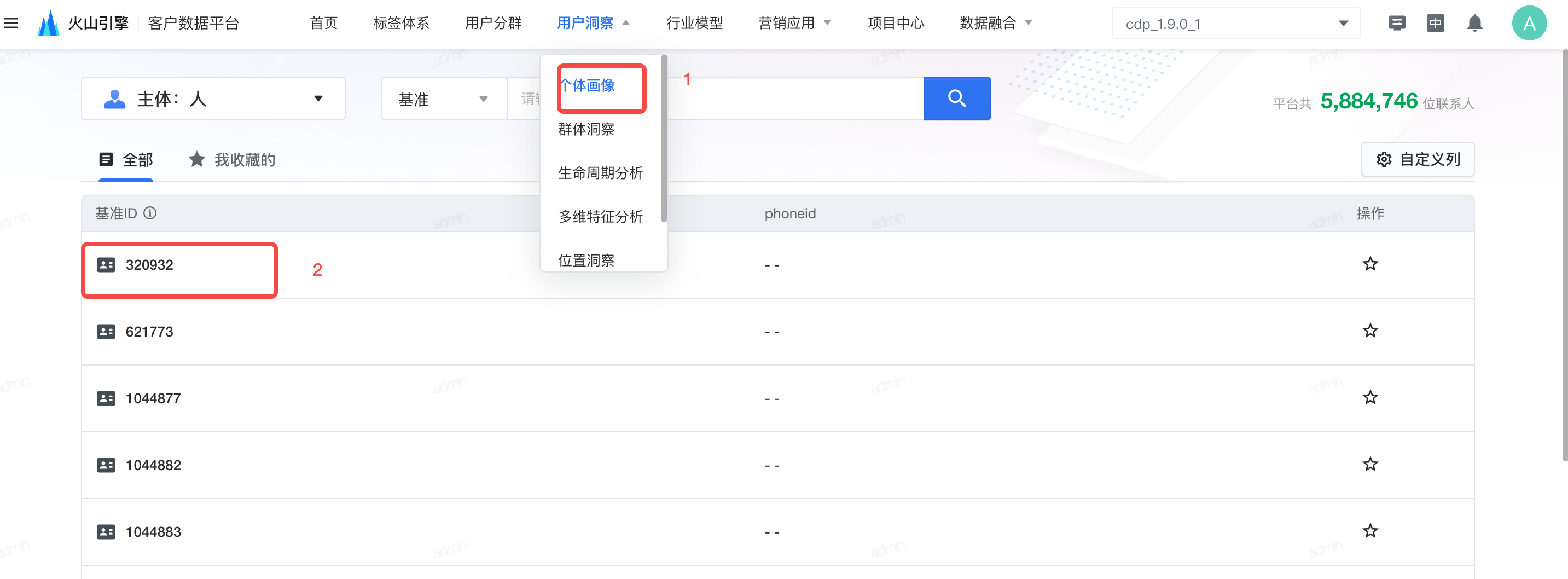This screenshot has height=579, width=1568.
Task: Click the dropdown menu scrollbar
Action: tap(664, 140)
